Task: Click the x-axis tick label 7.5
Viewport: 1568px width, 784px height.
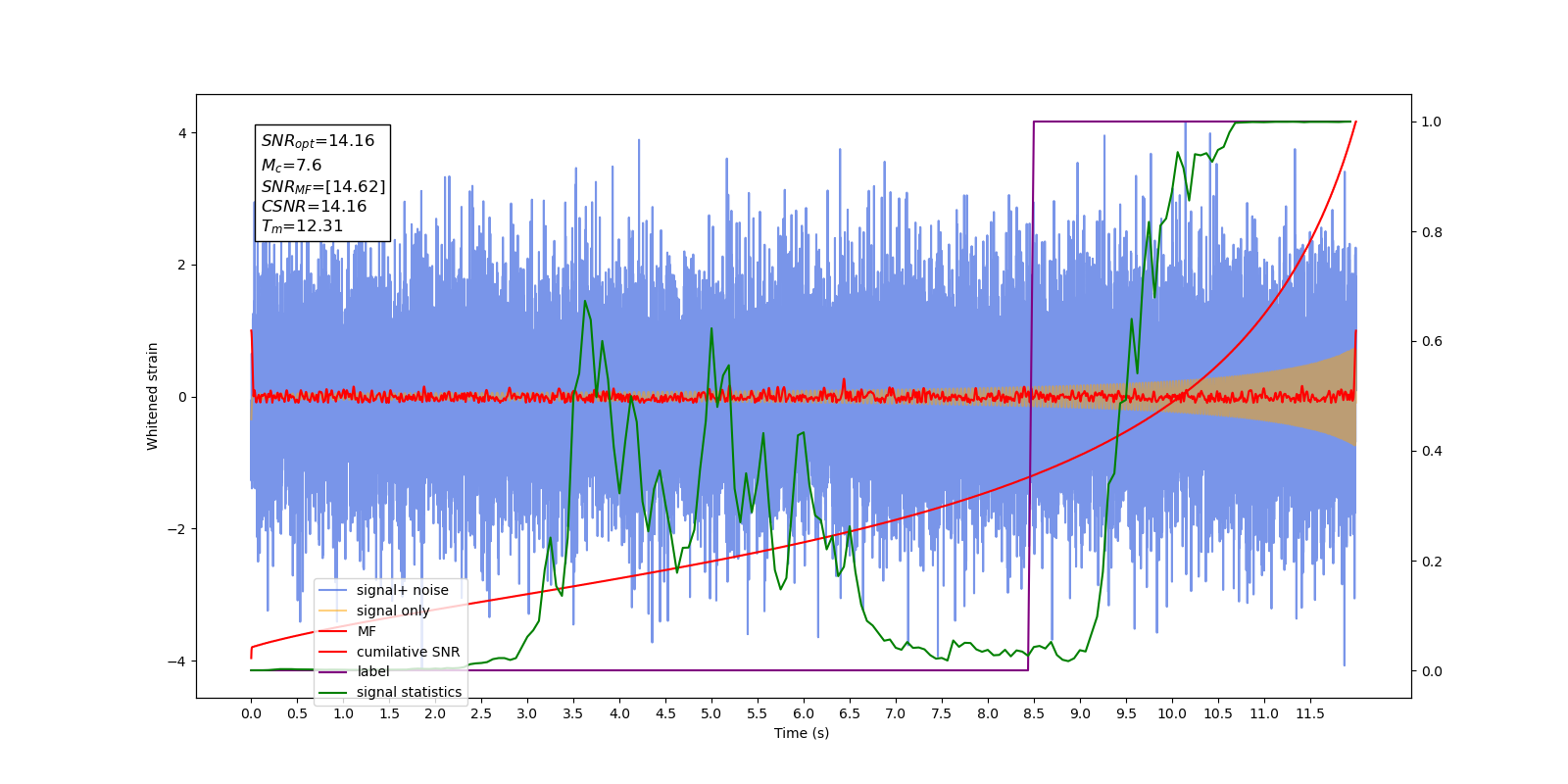Action: (942, 713)
